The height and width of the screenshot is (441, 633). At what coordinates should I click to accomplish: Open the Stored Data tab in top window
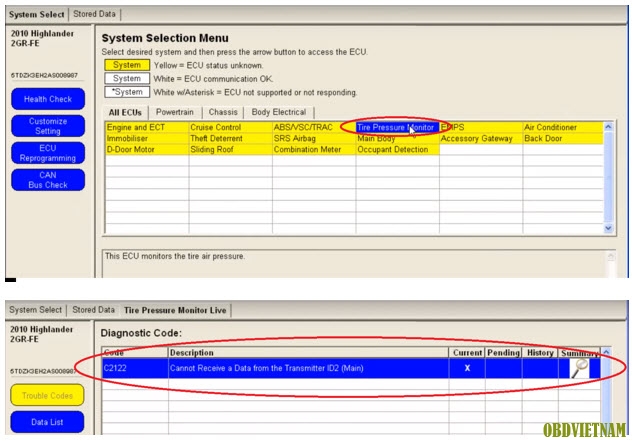pos(94,14)
